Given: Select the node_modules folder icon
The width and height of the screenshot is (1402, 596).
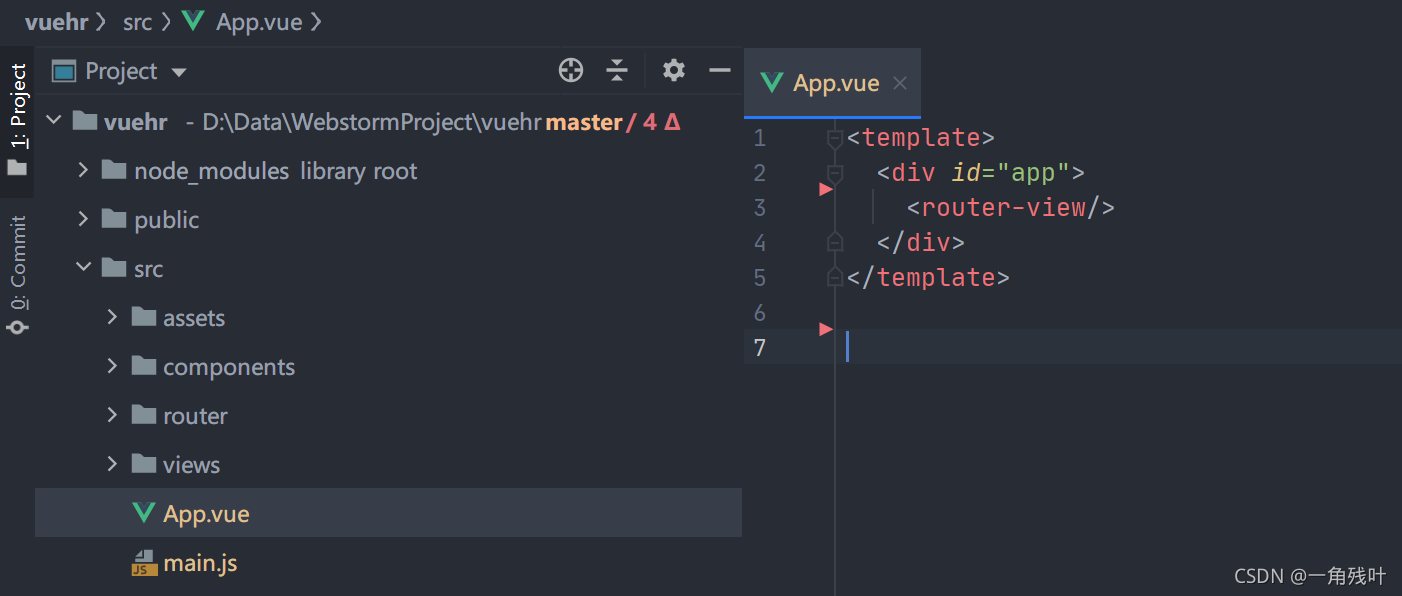Looking at the screenshot, I should pos(115,171).
